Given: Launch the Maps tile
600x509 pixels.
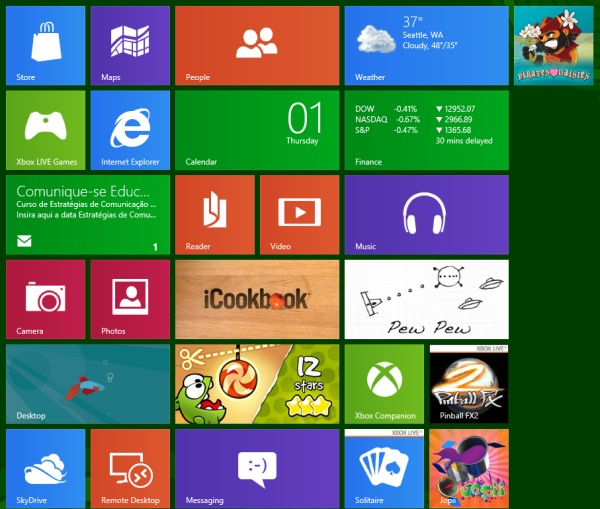Looking at the screenshot, I should point(130,46).
